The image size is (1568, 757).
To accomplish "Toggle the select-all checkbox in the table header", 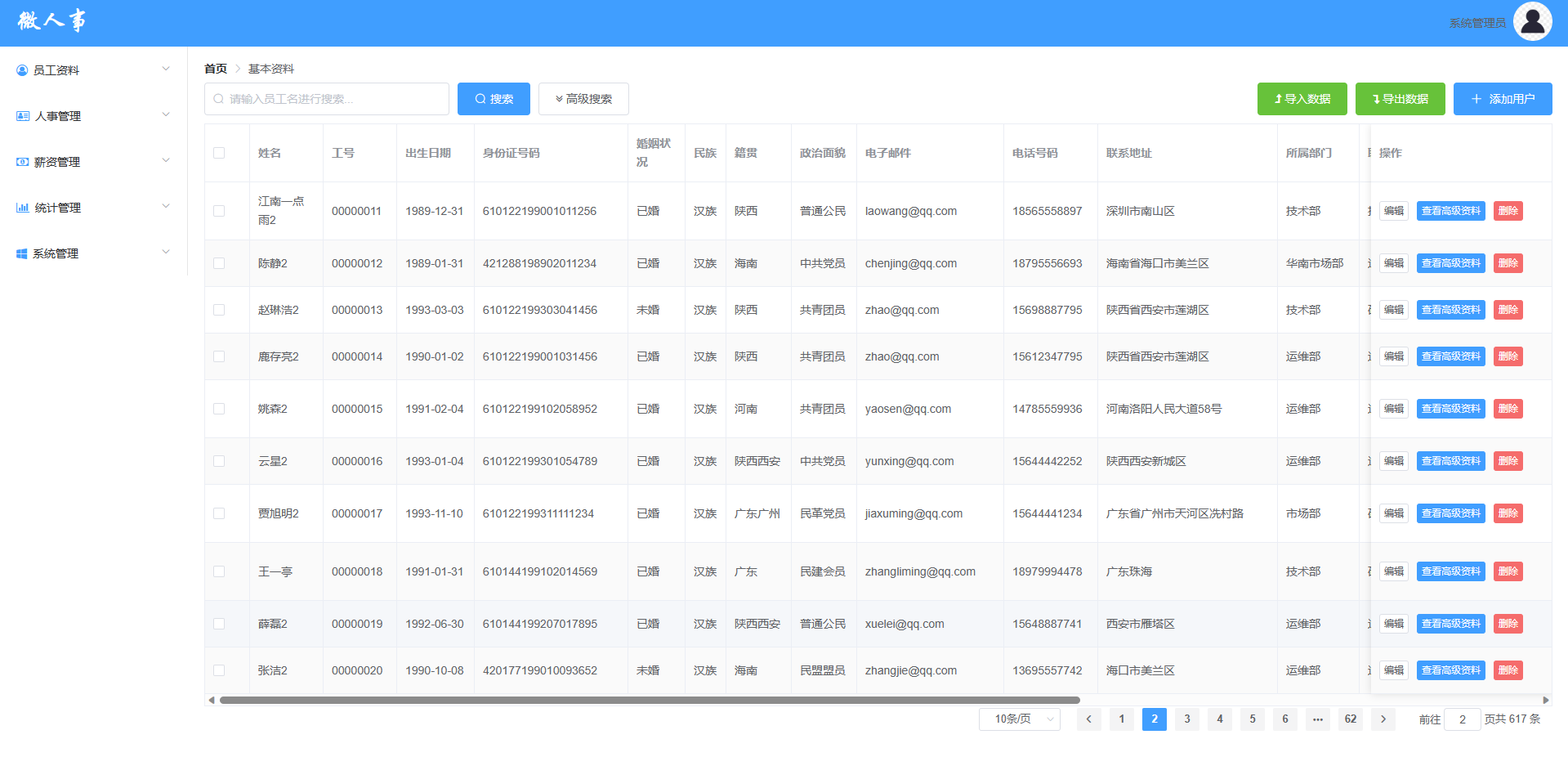I will (x=219, y=153).
